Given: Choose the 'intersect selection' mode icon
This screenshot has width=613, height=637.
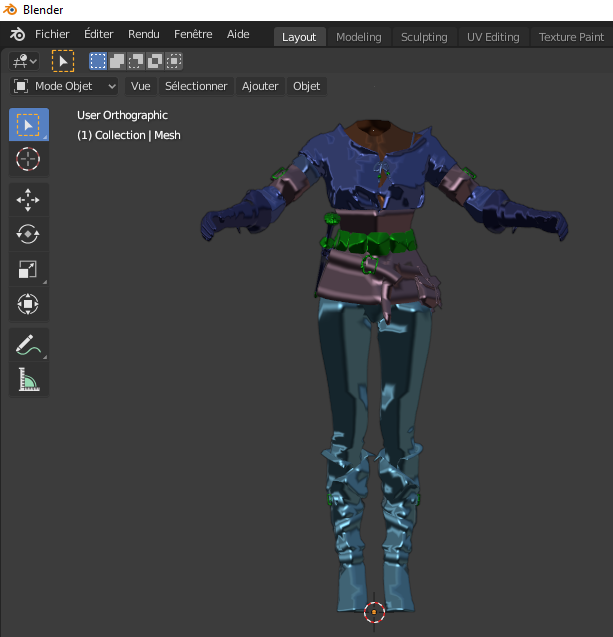Looking at the screenshot, I should point(174,61).
